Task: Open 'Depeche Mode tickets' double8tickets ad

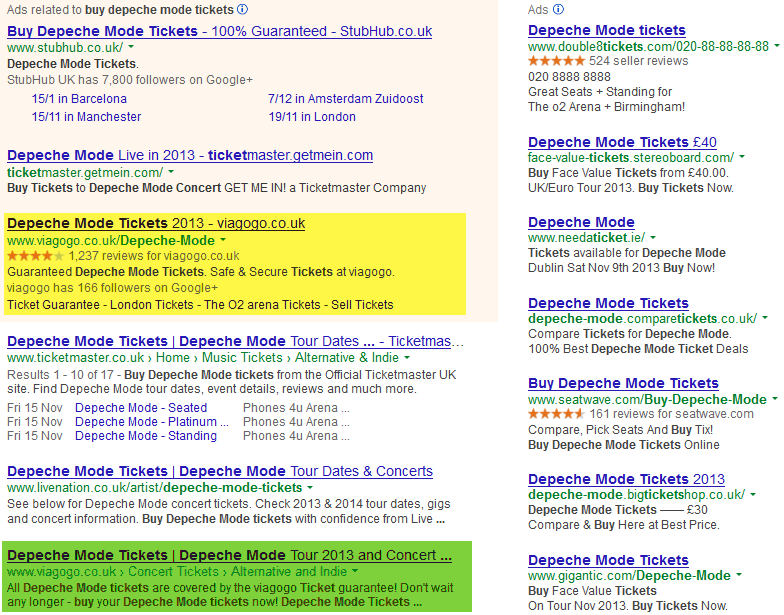Action: click(x=606, y=30)
